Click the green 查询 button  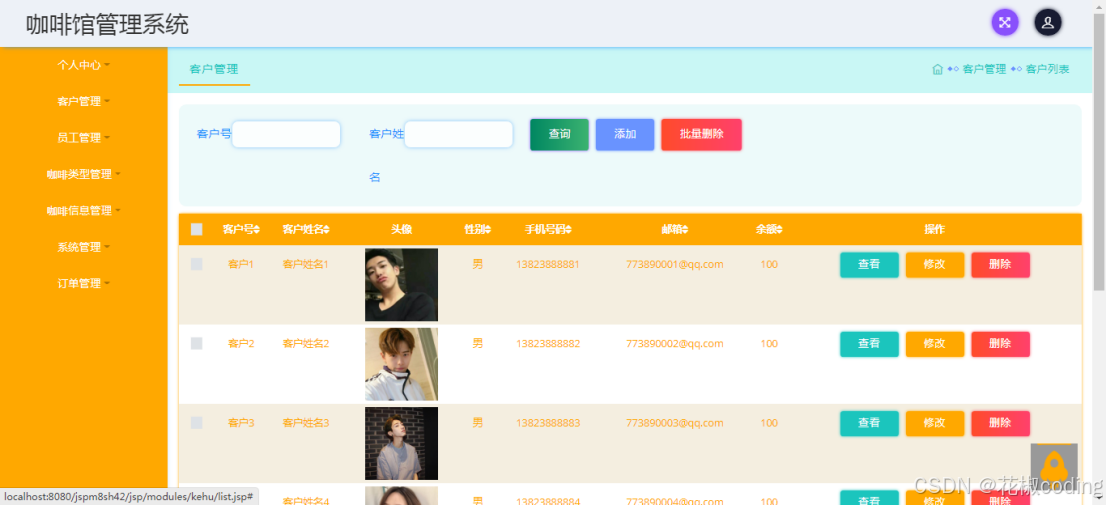tap(559, 134)
